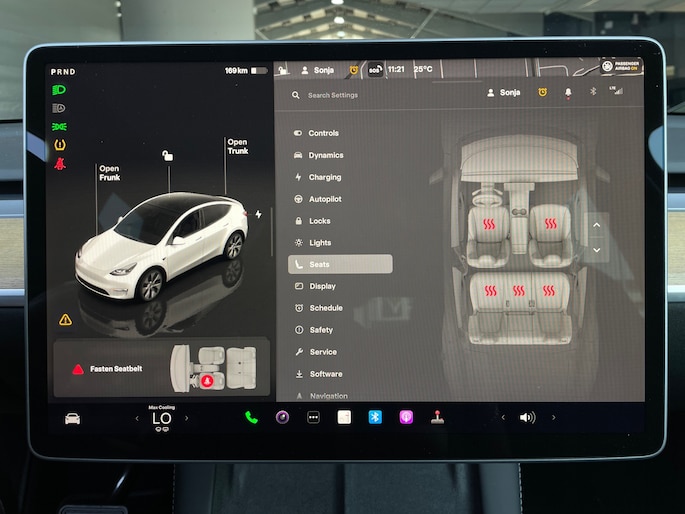Viewport: 685px width, 514px height.
Task: Open Lights settings menu
Action: point(313,242)
